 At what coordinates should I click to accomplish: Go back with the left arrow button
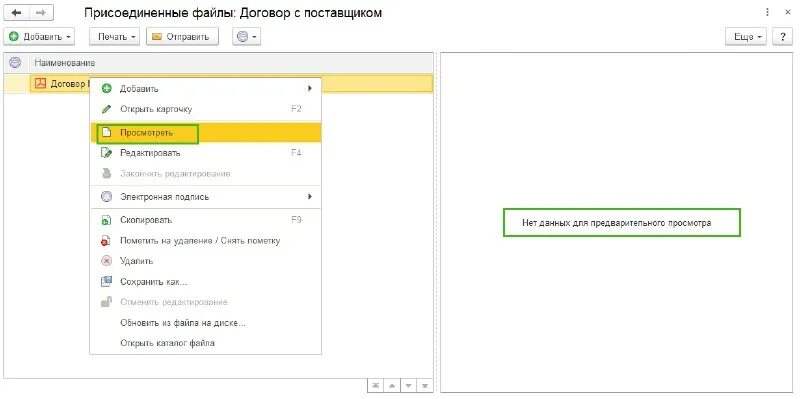click(16, 13)
